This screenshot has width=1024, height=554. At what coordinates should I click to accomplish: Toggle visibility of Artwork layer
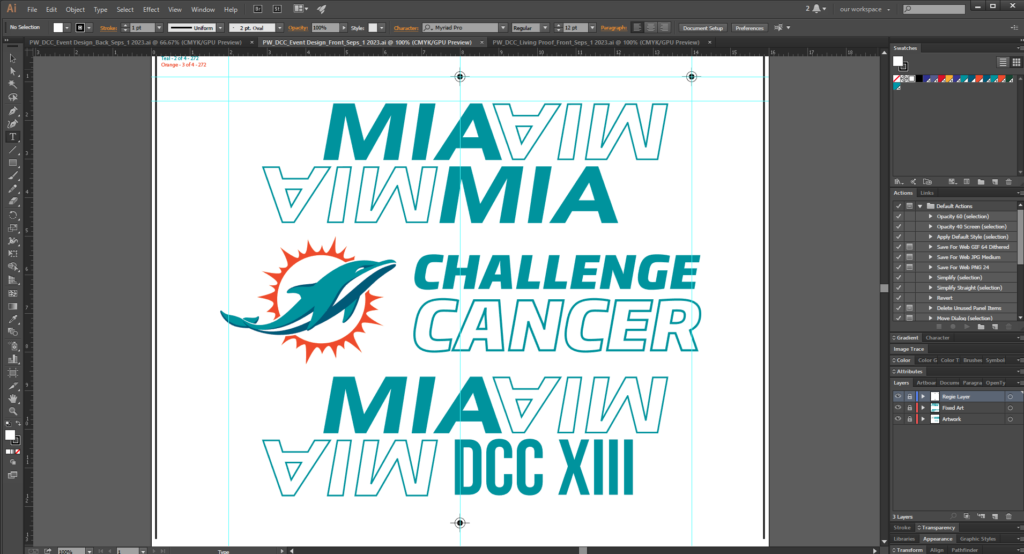[x=898, y=419]
